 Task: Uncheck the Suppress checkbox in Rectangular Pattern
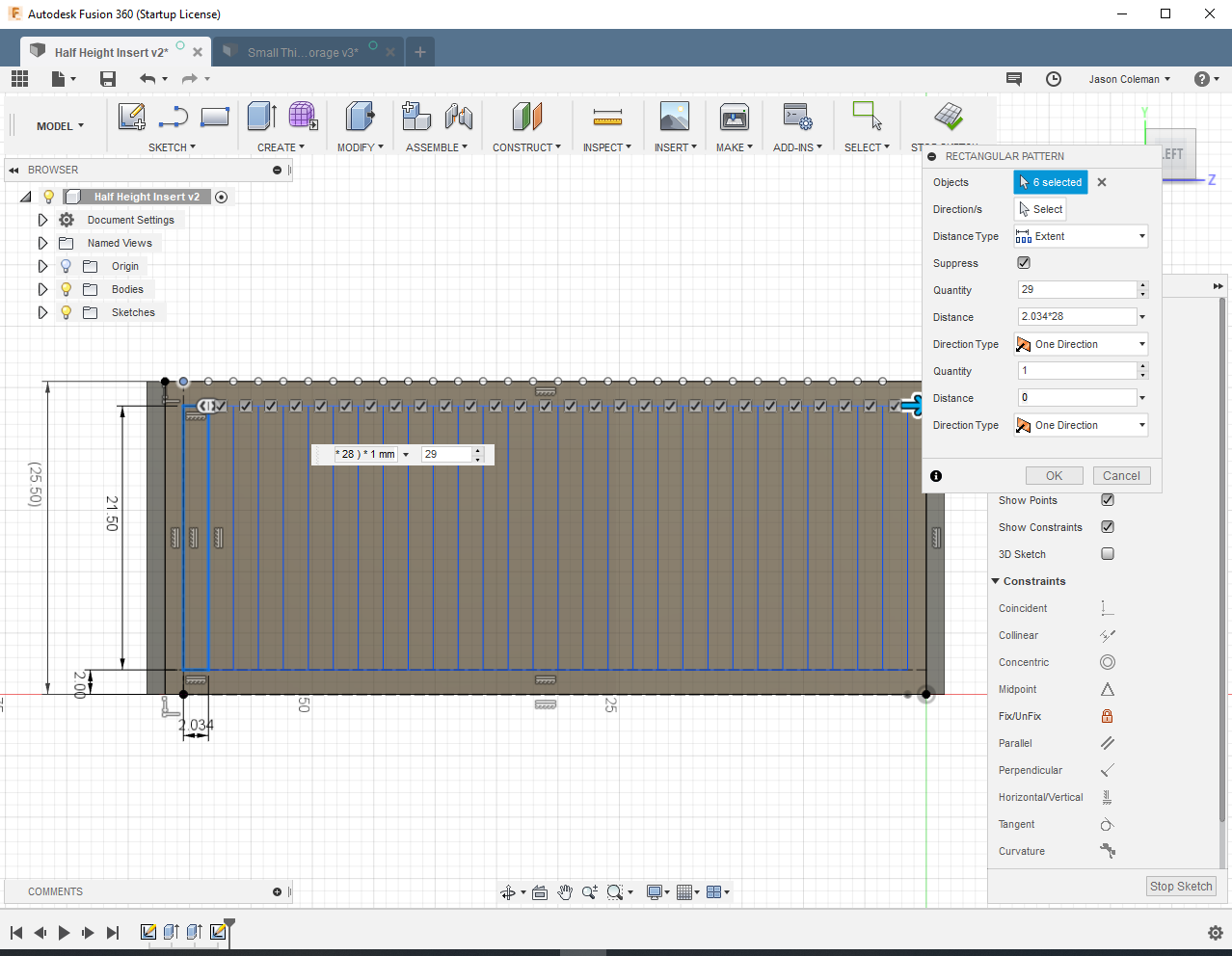pyautogui.click(x=1023, y=262)
